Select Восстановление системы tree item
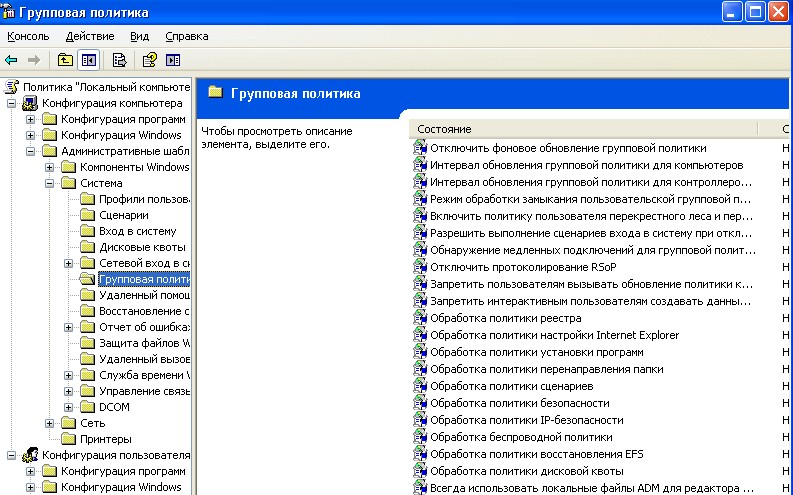This screenshot has height=495, width=793. point(144,311)
